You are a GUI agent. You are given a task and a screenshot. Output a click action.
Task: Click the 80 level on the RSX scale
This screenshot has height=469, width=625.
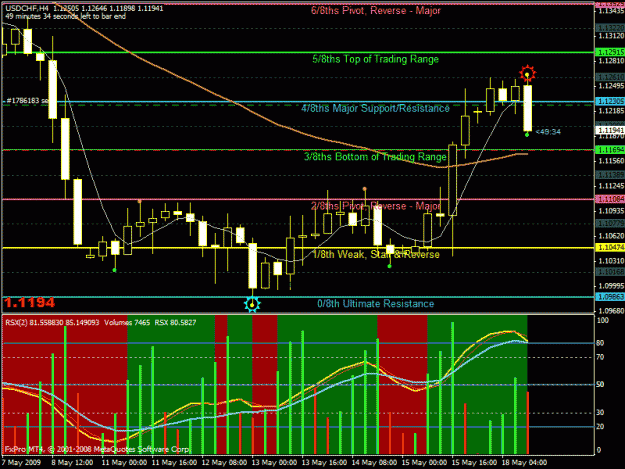600,343
